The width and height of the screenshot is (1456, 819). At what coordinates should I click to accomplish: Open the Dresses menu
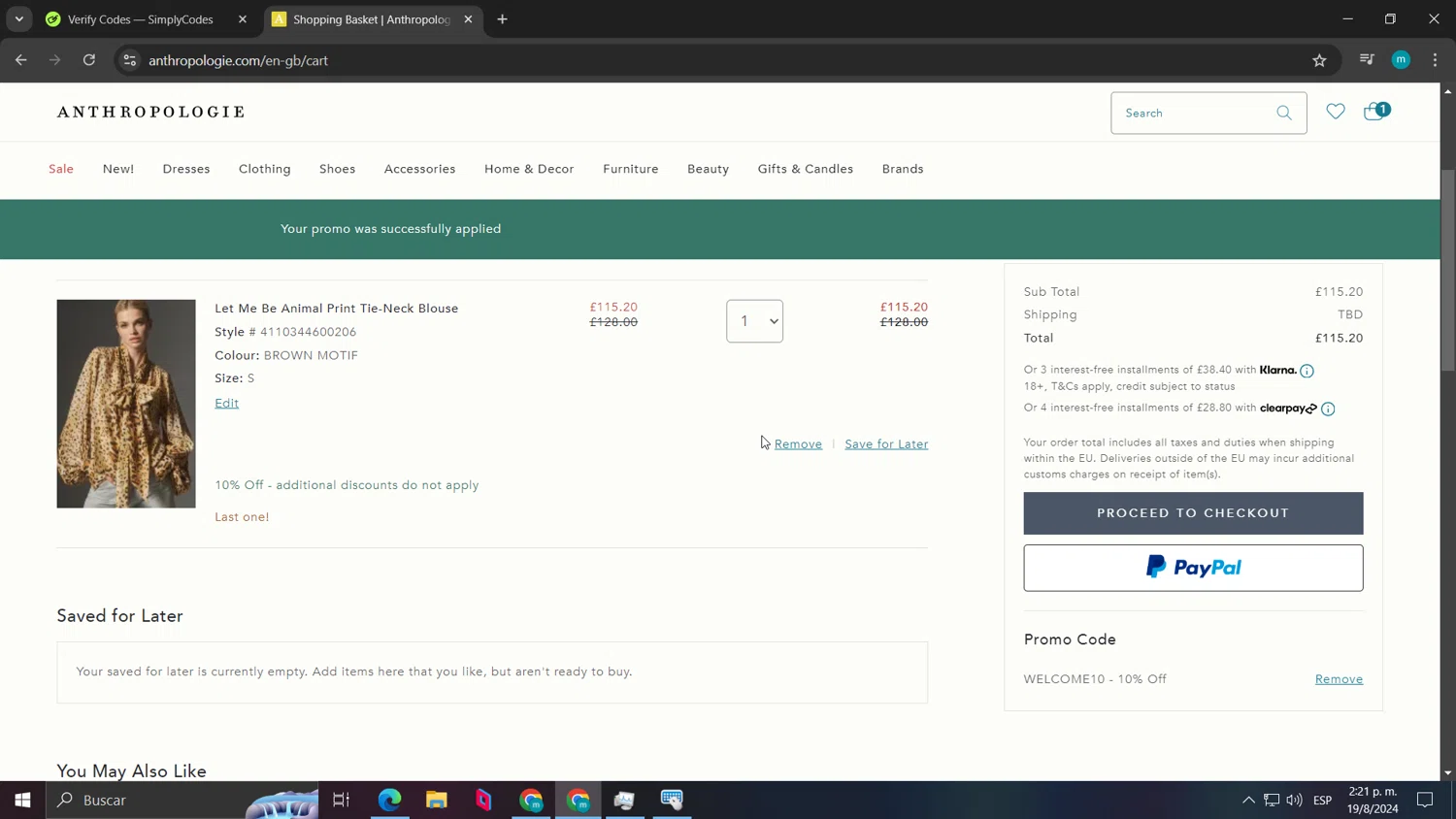pos(186,169)
